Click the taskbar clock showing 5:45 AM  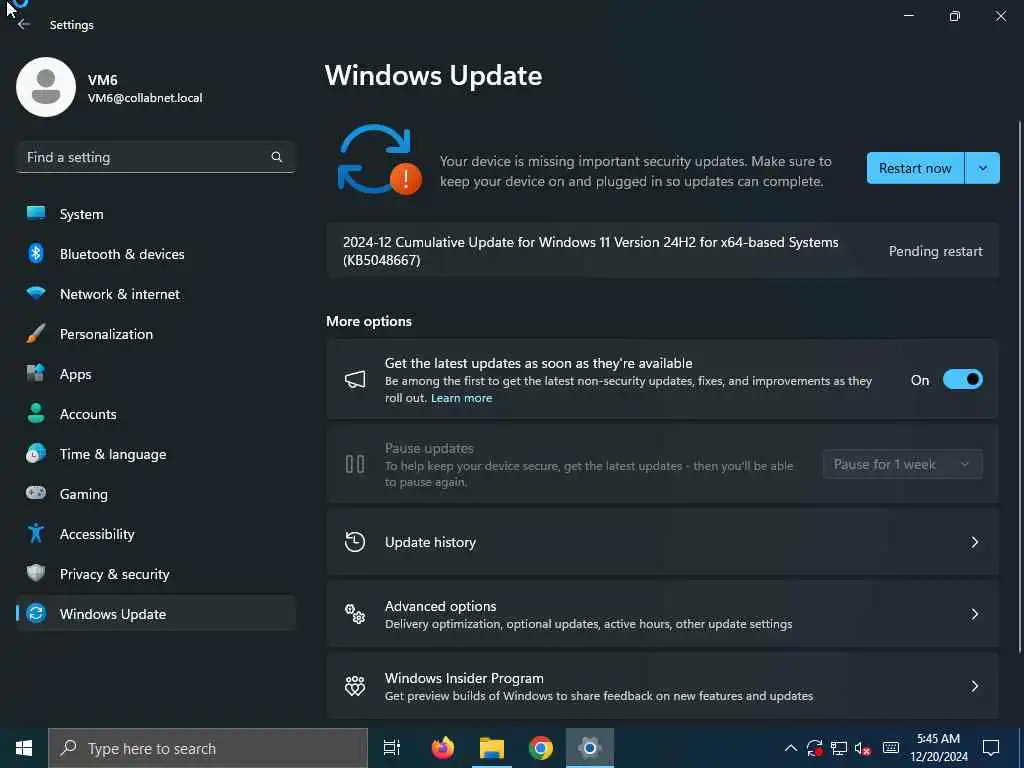(938, 748)
